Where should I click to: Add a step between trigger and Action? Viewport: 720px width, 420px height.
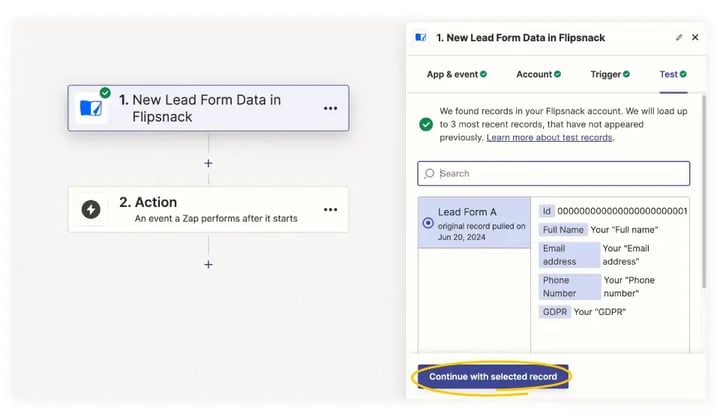click(208, 163)
